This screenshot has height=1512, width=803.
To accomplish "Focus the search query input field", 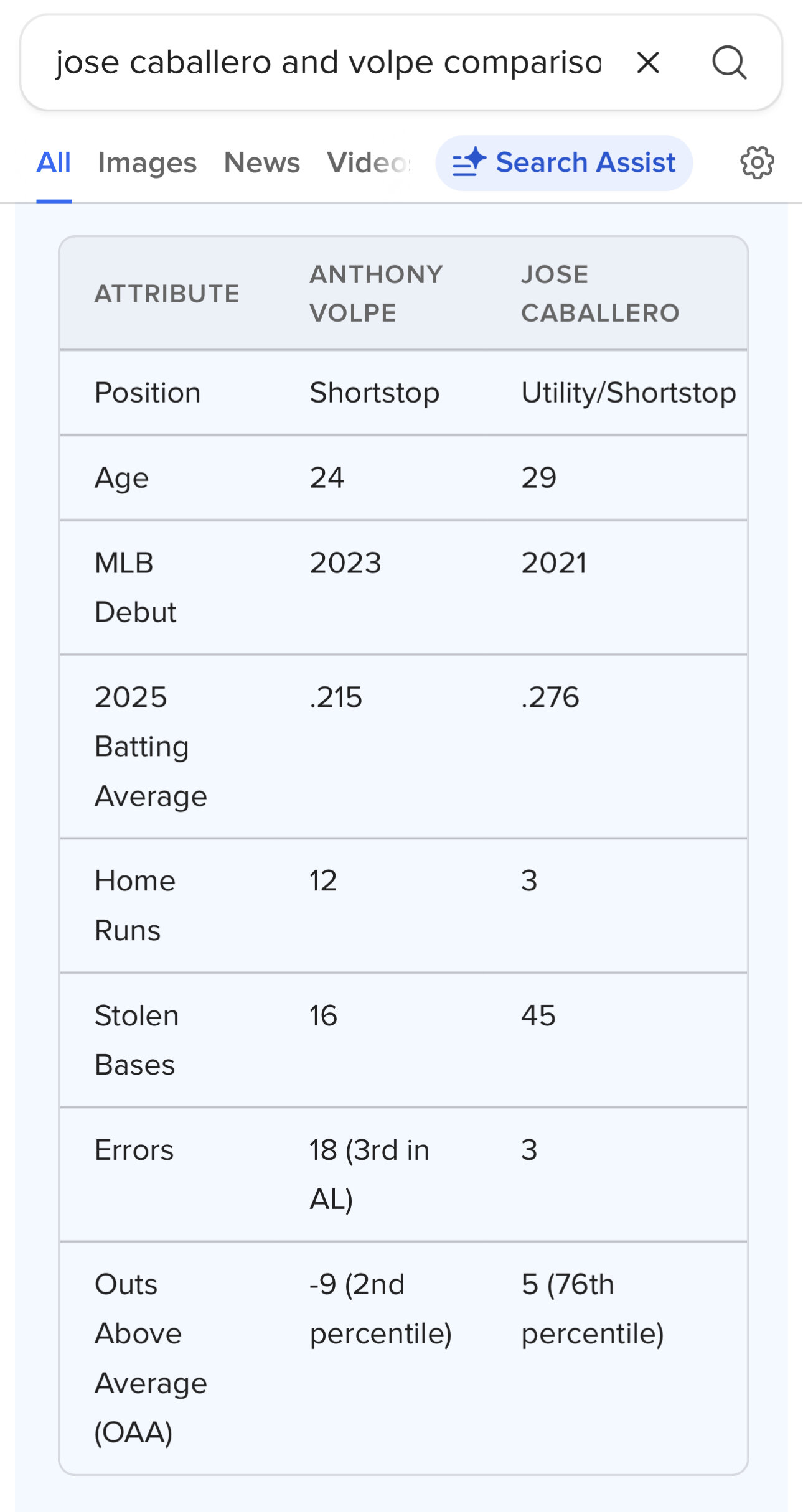I will (328, 63).
